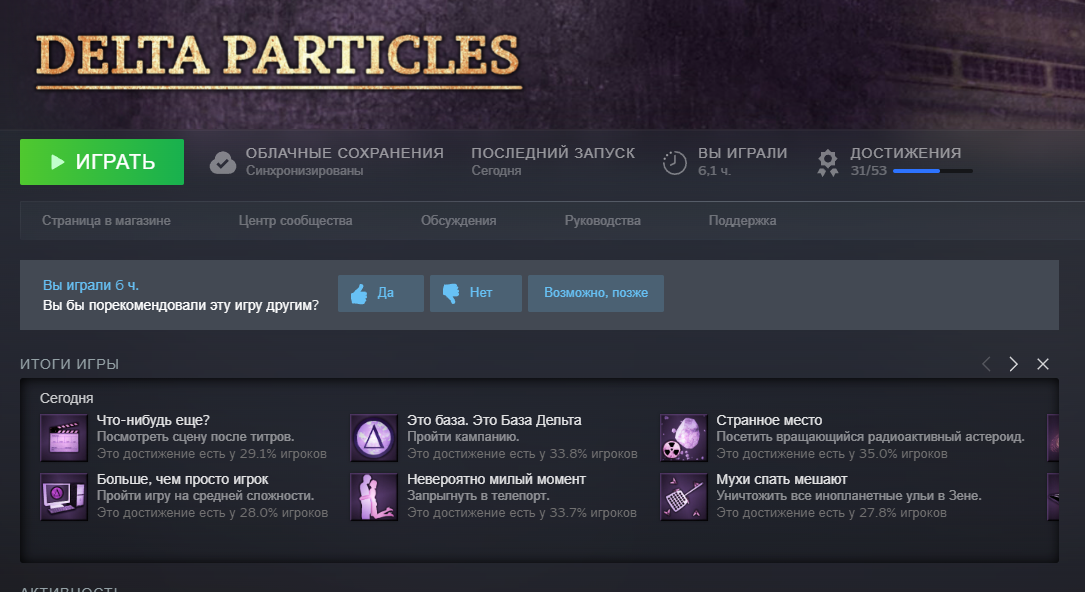Viewport: 1085px width, 592px height.
Task: Click the radioactive asteroid Странное место icon
Action: (x=684, y=437)
